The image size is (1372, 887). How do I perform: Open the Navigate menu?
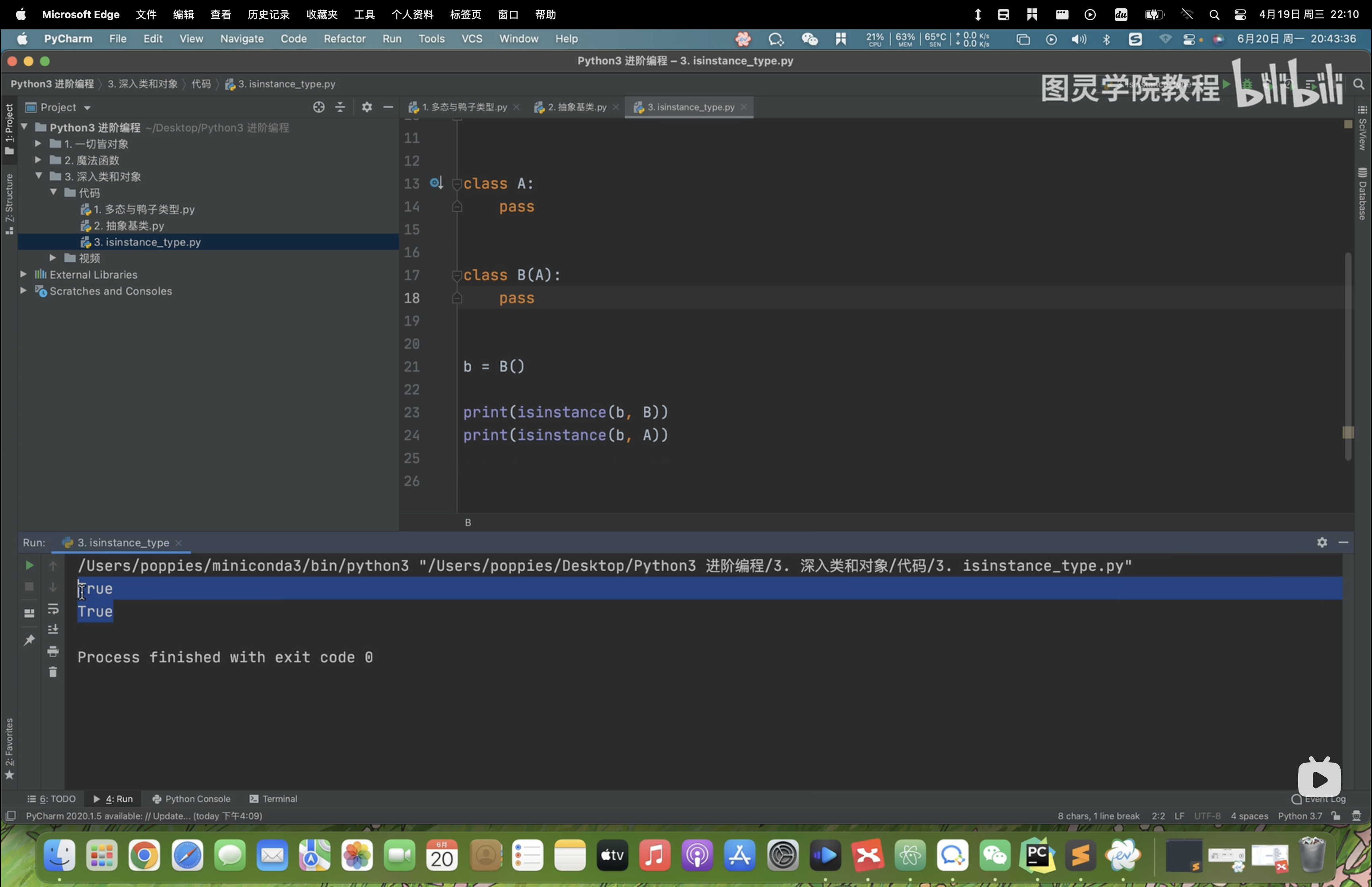click(242, 39)
